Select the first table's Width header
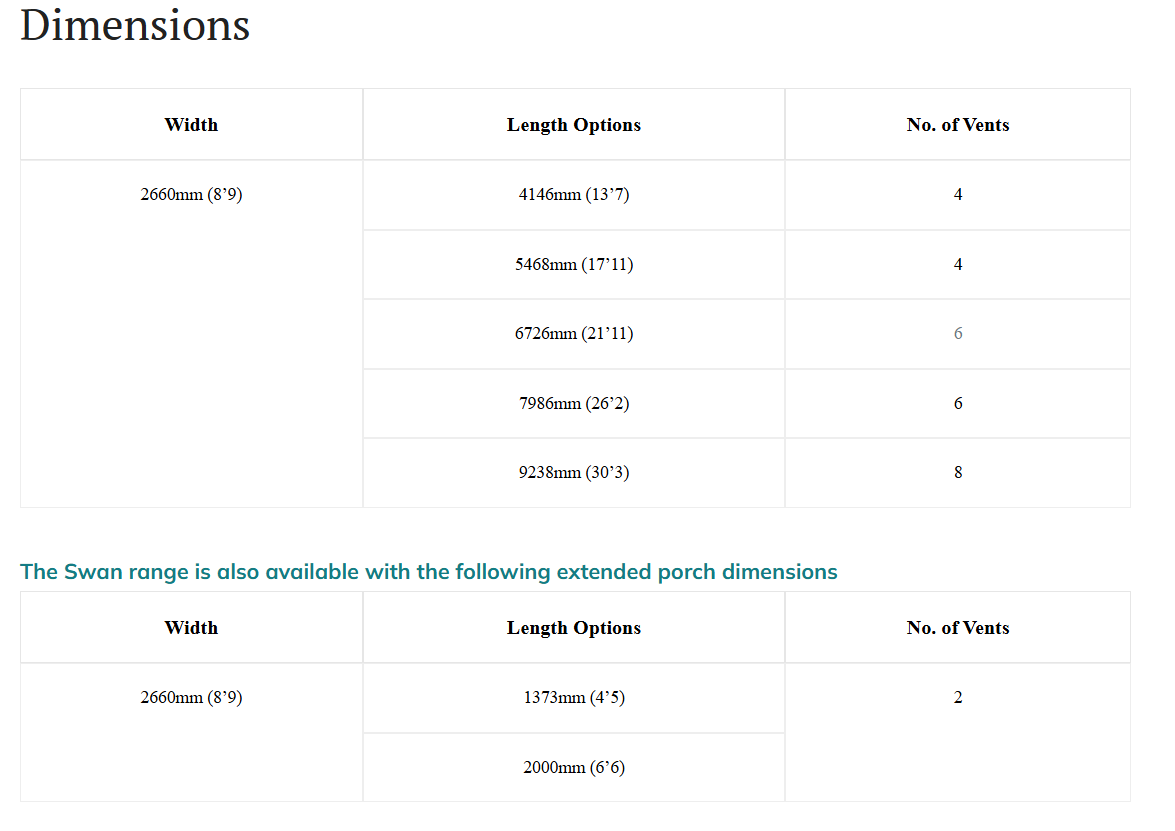1175x831 pixels. pyautogui.click(x=191, y=124)
